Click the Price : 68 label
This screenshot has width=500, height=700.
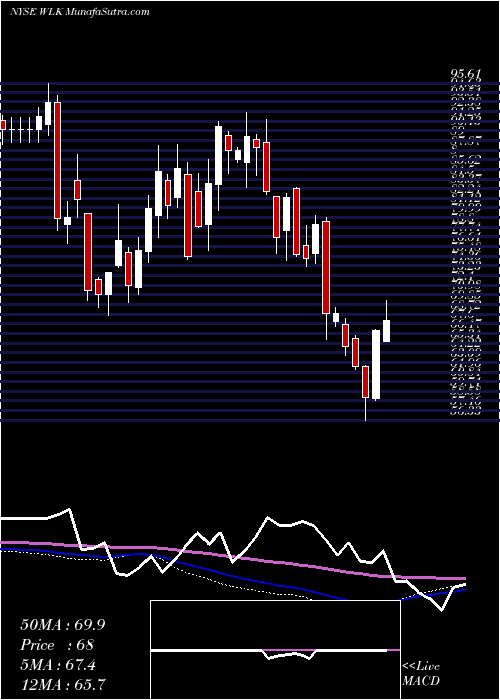(57, 645)
